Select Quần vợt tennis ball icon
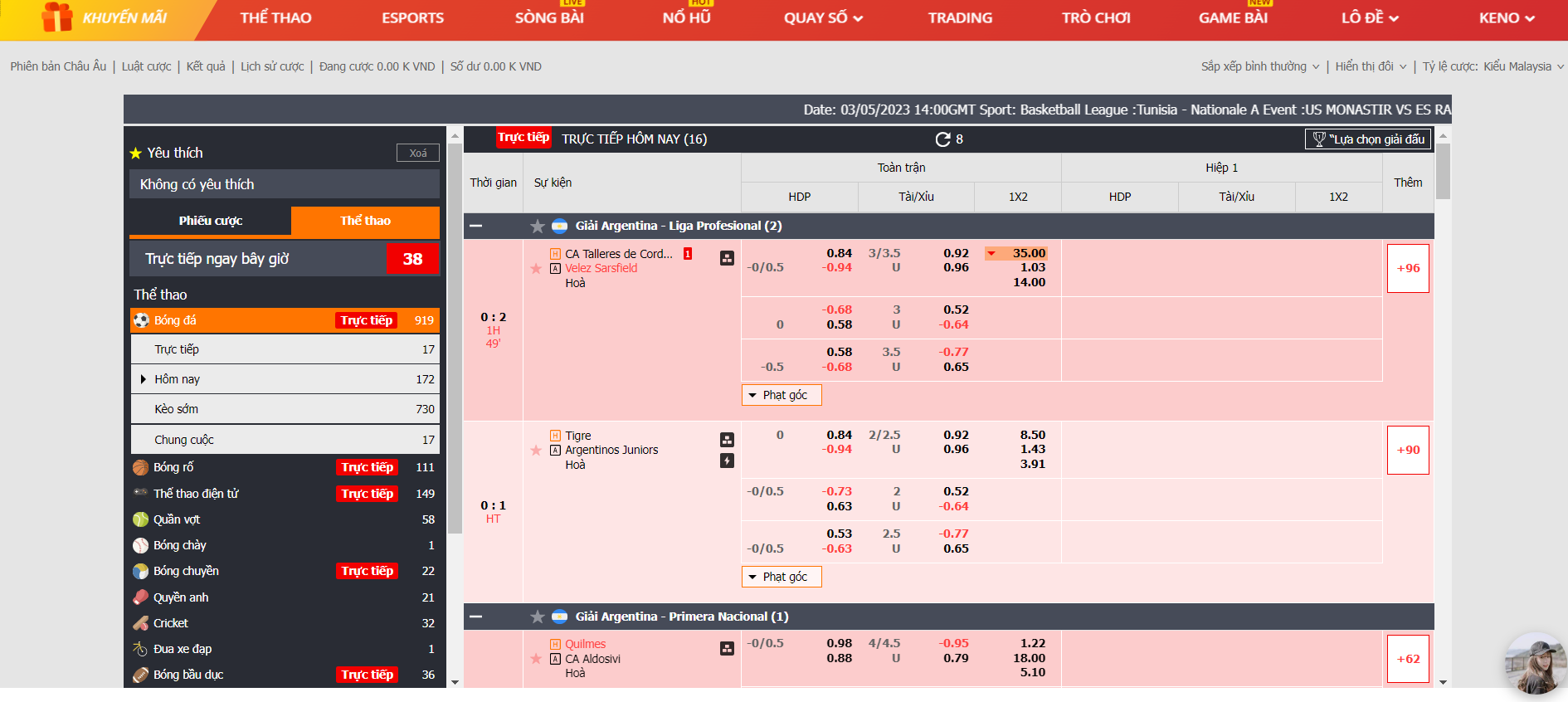This screenshot has height=702, width=1568. click(141, 519)
